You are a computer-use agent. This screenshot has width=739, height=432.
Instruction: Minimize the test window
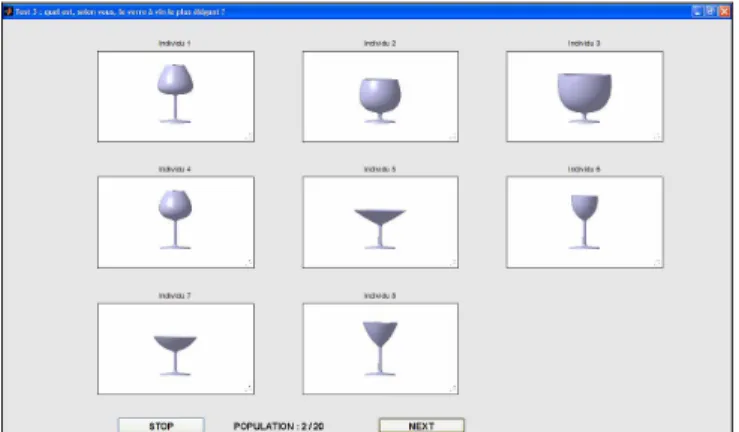(697, 11)
